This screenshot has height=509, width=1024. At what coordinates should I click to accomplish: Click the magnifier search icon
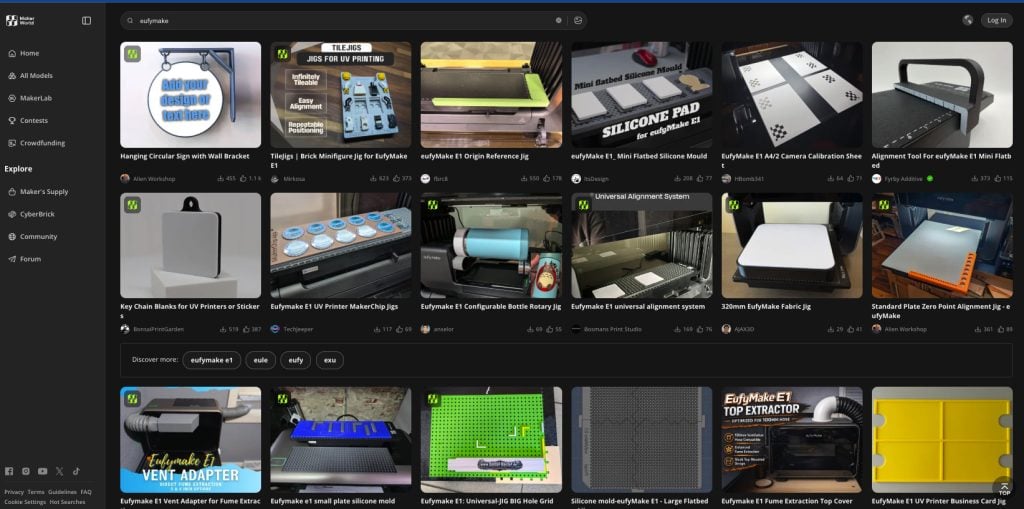(x=131, y=21)
